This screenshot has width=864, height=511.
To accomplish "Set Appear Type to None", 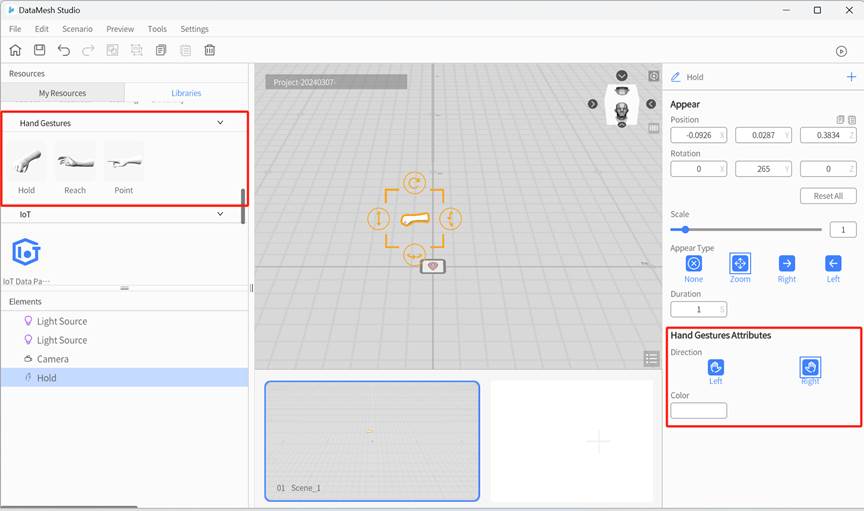I will (x=693, y=264).
